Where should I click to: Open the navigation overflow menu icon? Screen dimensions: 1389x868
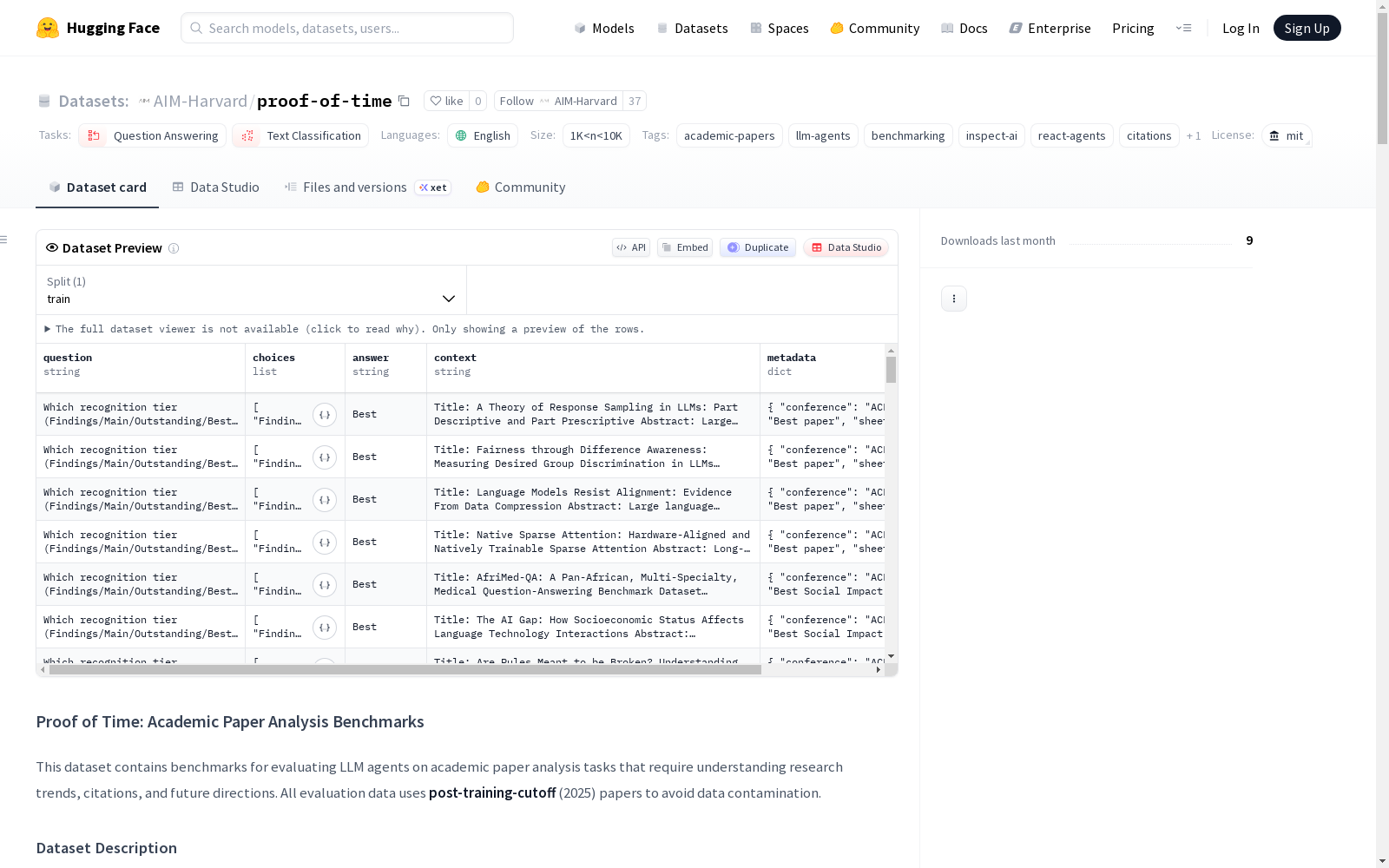tap(1183, 28)
